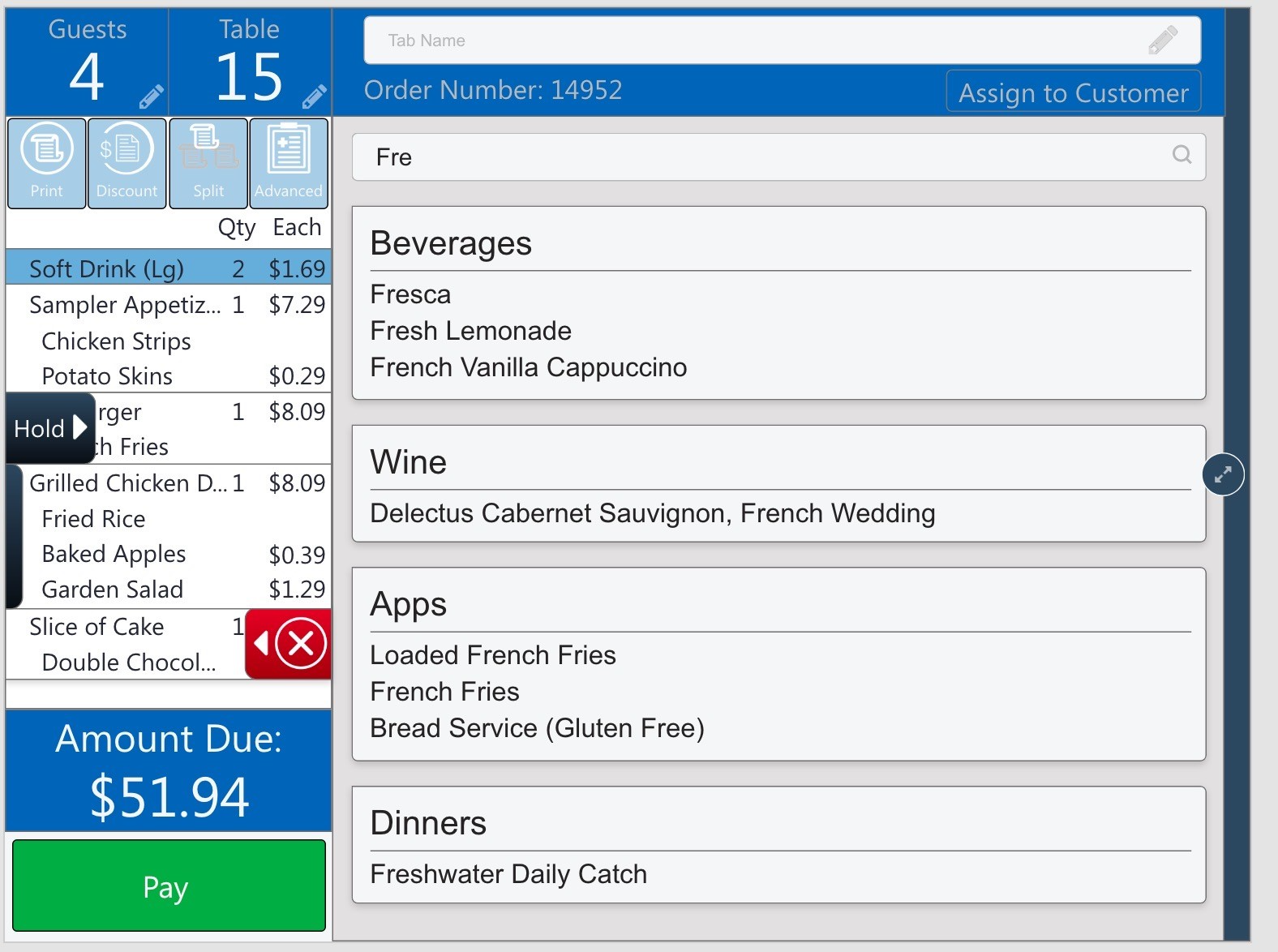Click the Order Number: 14952 label
Viewport: 1278px width, 952px height.
493,90
